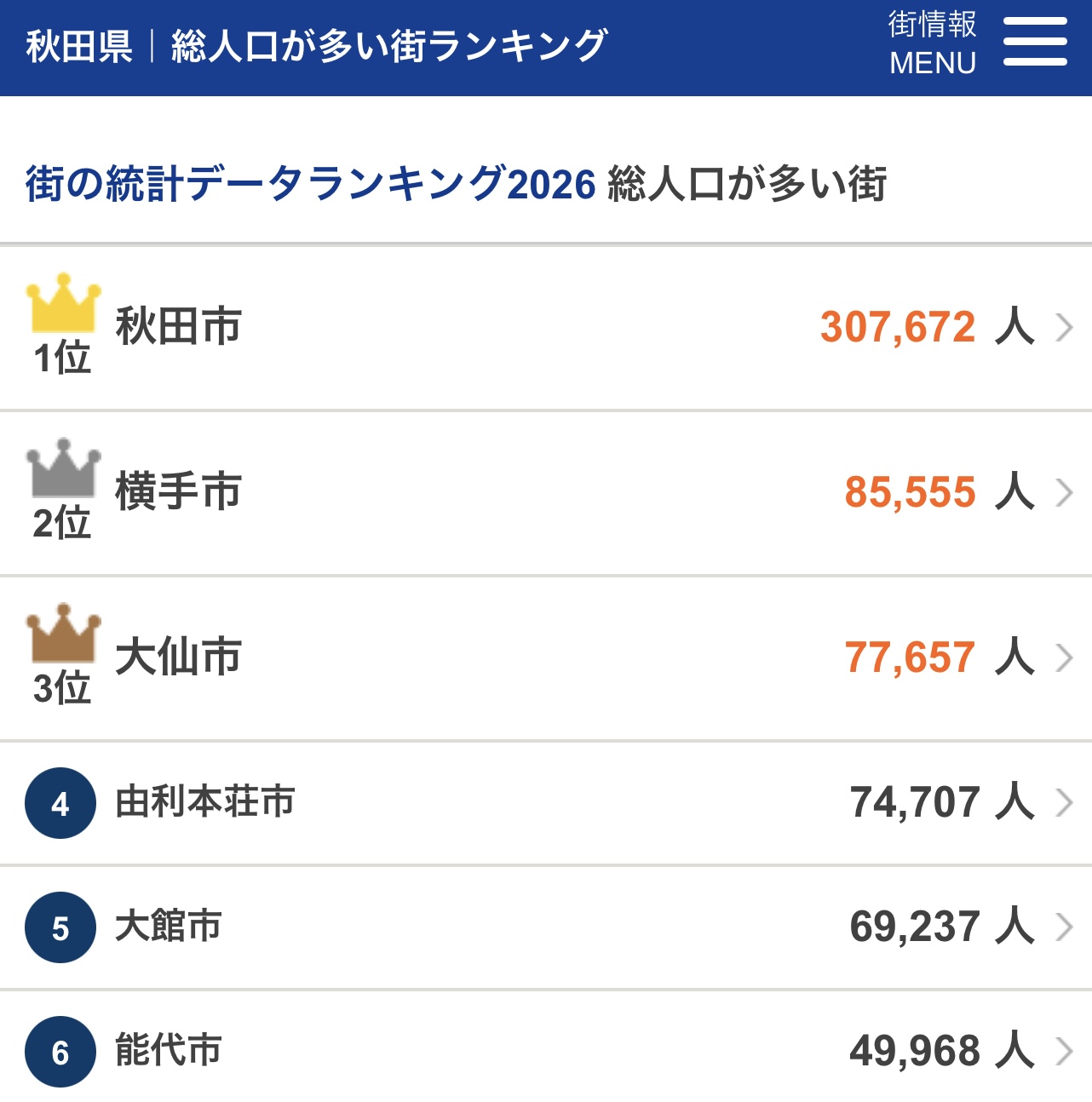Click the 総人口が多い街ランキング header title
The width and height of the screenshot is (1092, 1102).
click(x=389, y=46)
